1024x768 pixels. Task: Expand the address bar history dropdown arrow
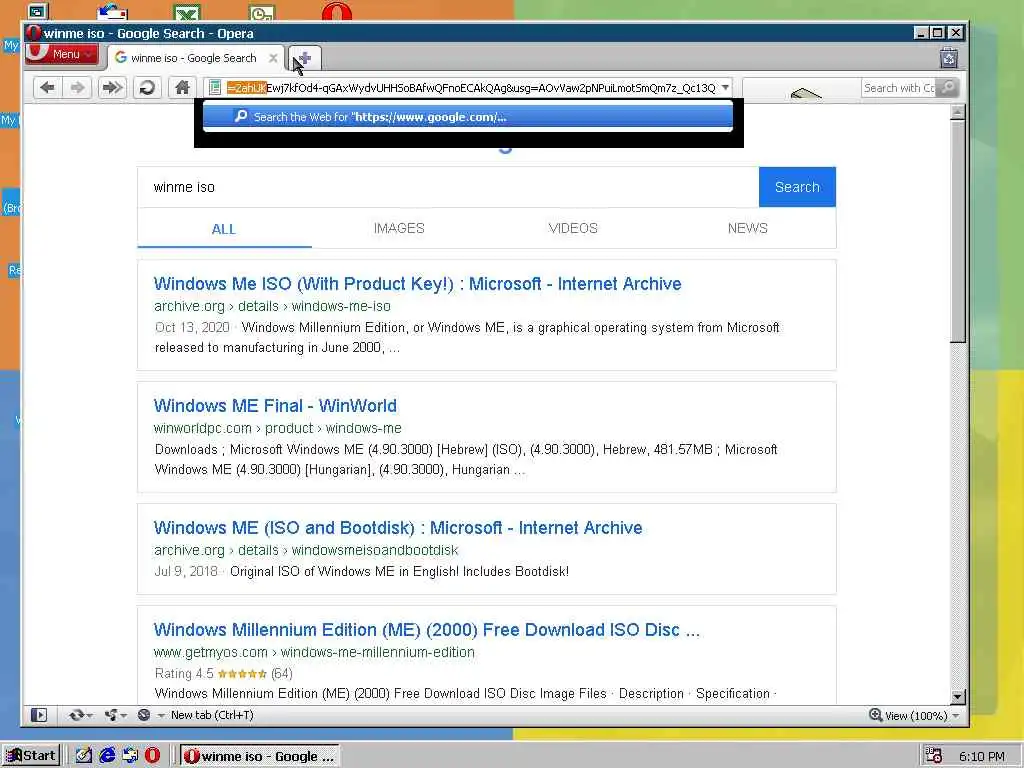(x=725, y=88)
